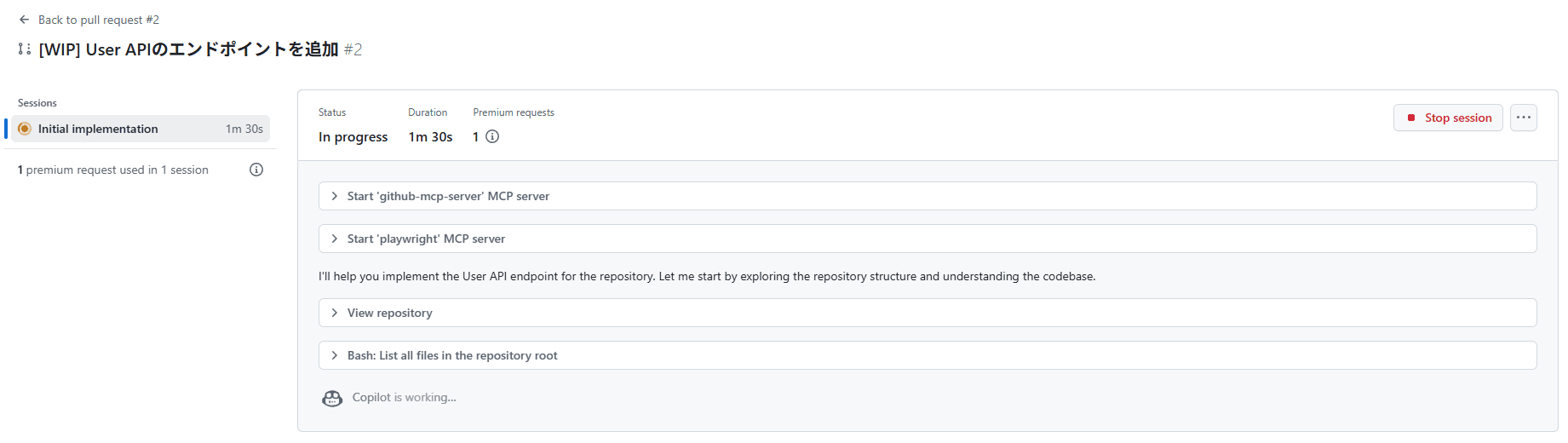Click the 1m 30s session duration in sidebar

coord(244,129)
